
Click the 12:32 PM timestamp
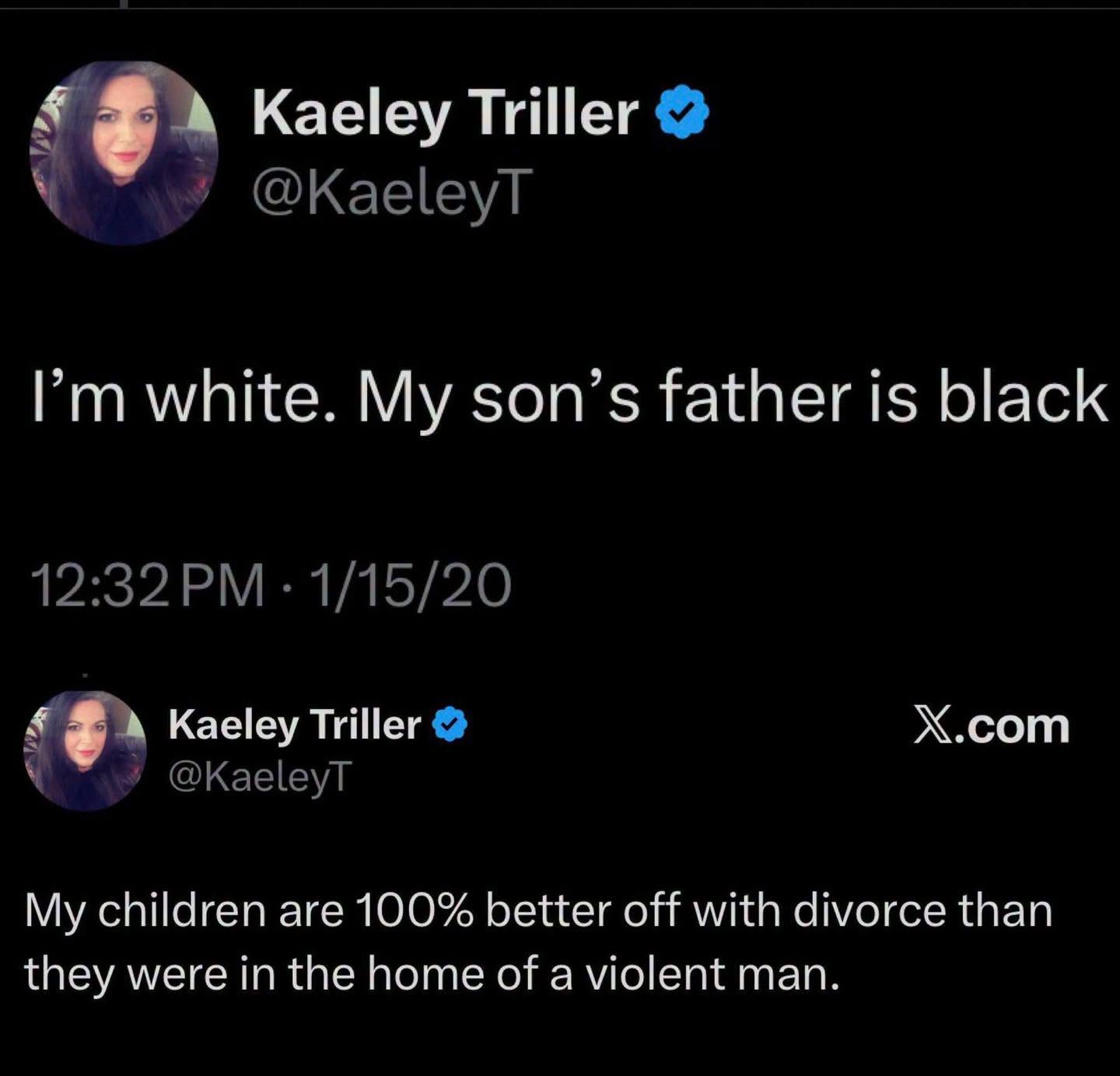pos(148,585)
